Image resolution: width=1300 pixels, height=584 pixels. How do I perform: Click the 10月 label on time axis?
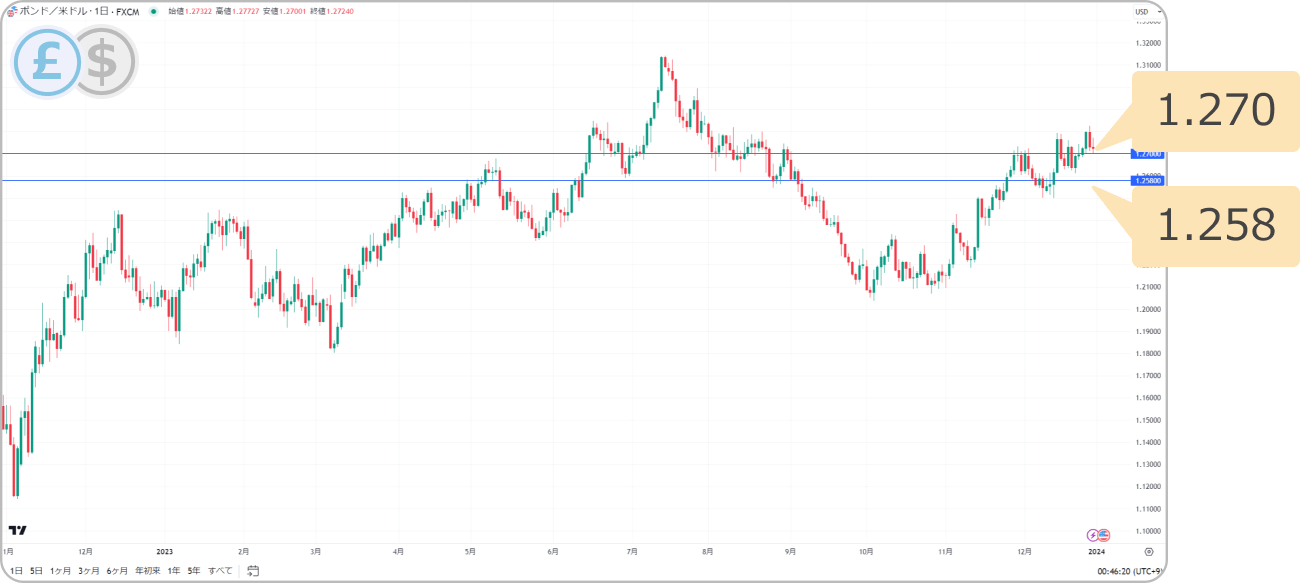pyautogui.click(x=866, y=551)
